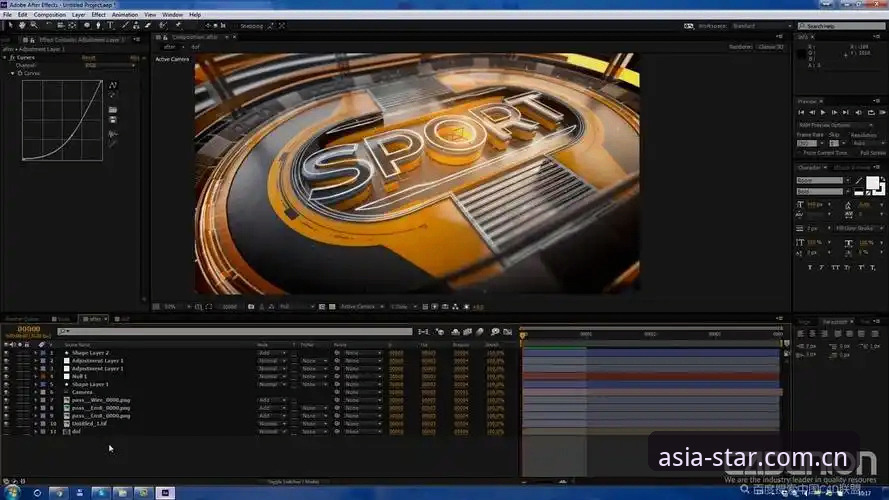Click the open curve file icon in Curves
The height and width of the screenshot is (500, 889).
113,110
